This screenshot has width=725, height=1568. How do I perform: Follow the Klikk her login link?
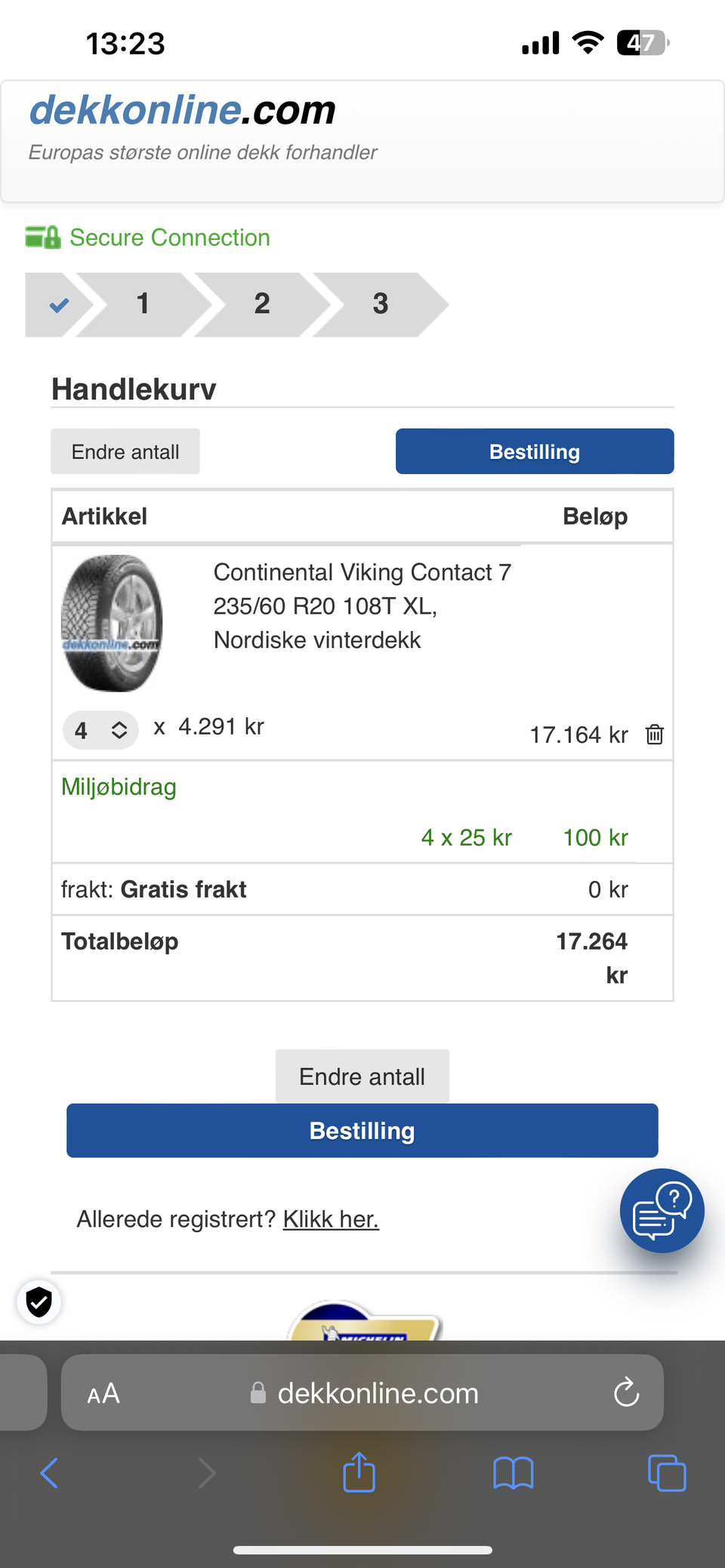click(x=331, y=1219)
